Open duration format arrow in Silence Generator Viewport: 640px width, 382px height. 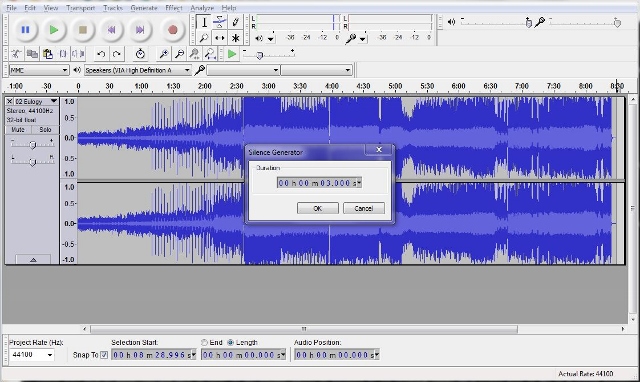pos(359,183)
